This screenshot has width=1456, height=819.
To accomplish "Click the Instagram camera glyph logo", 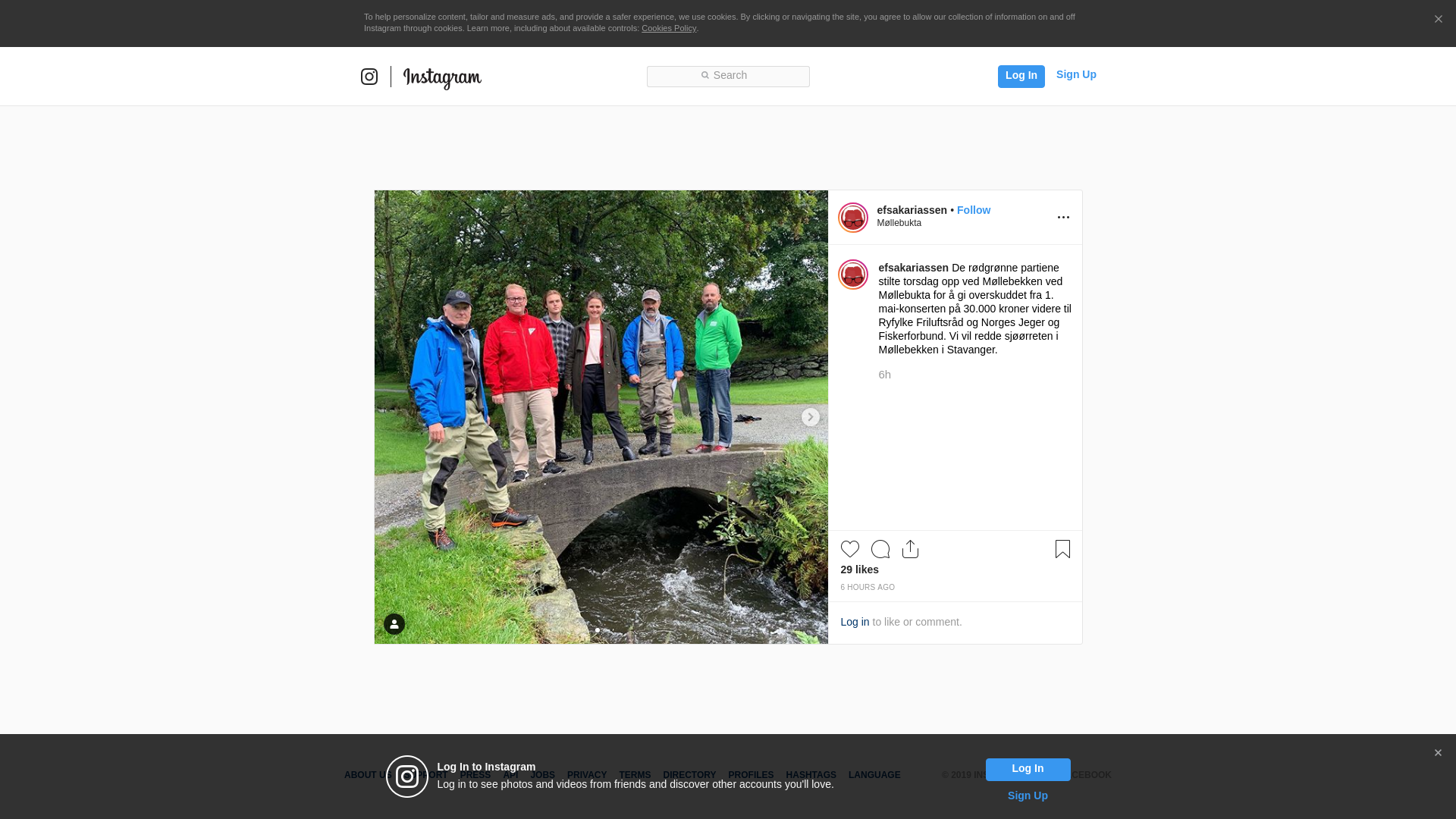I will coord(369,77).
